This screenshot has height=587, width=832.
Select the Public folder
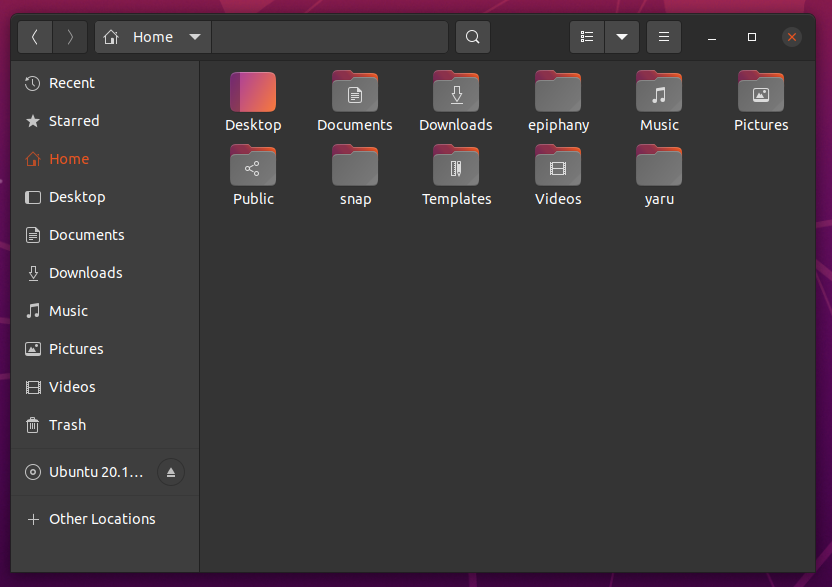(x=253, y=176)
